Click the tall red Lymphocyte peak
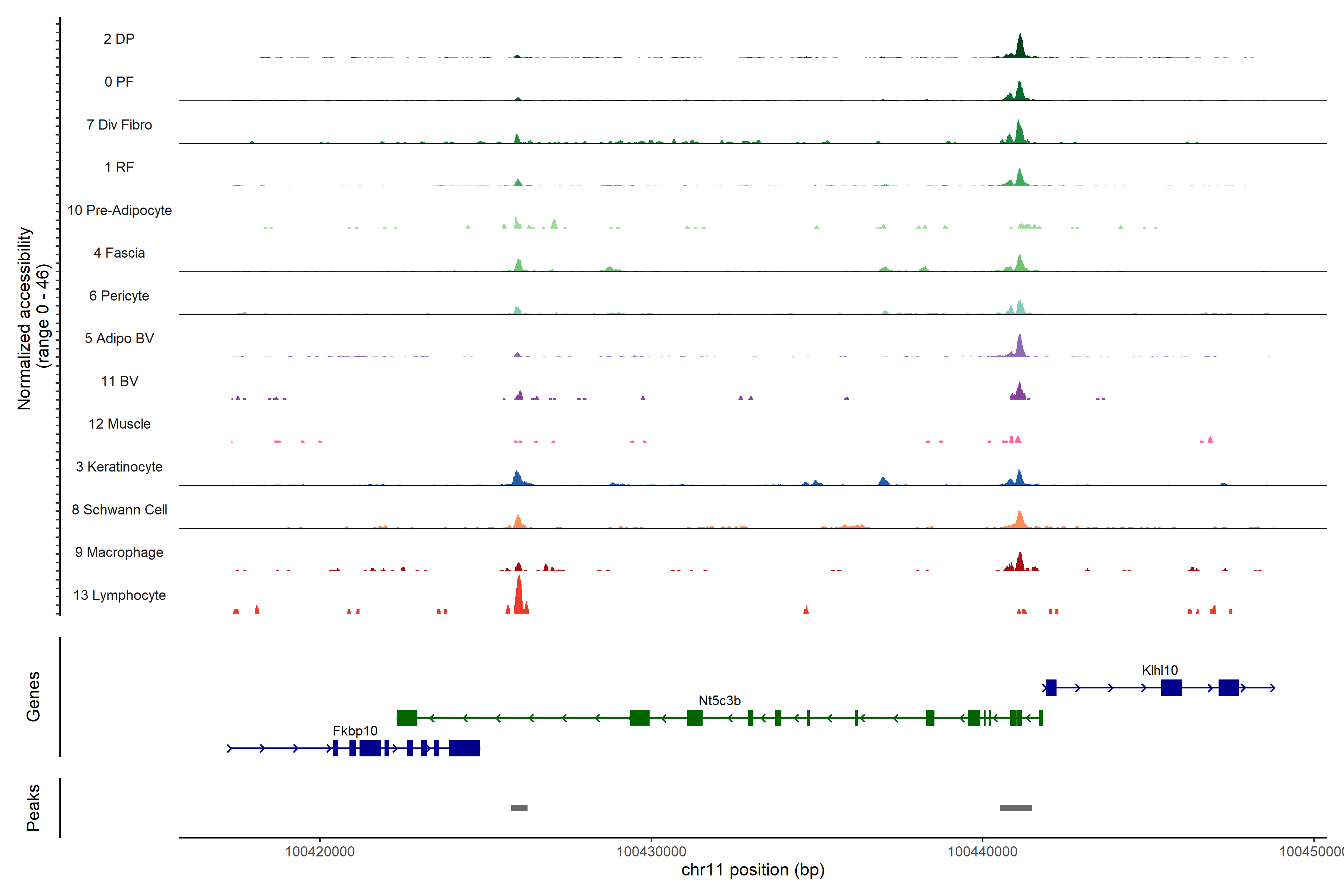 [x=518, y=597]
